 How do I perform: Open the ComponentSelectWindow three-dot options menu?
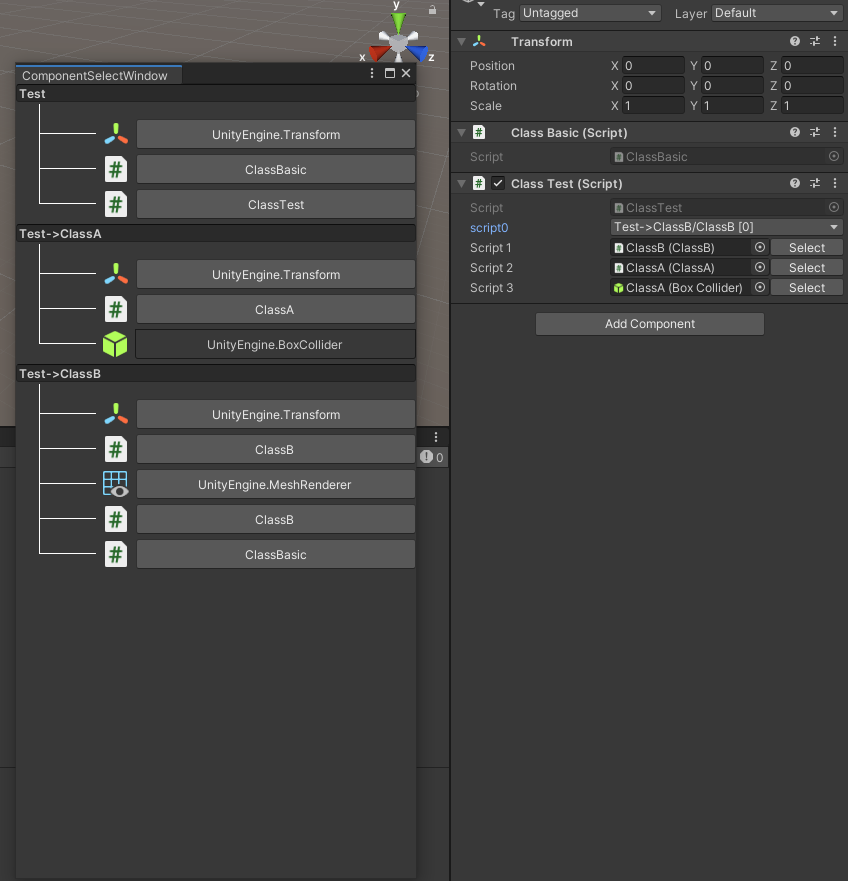pyautogui.click(x=371, y=73)
